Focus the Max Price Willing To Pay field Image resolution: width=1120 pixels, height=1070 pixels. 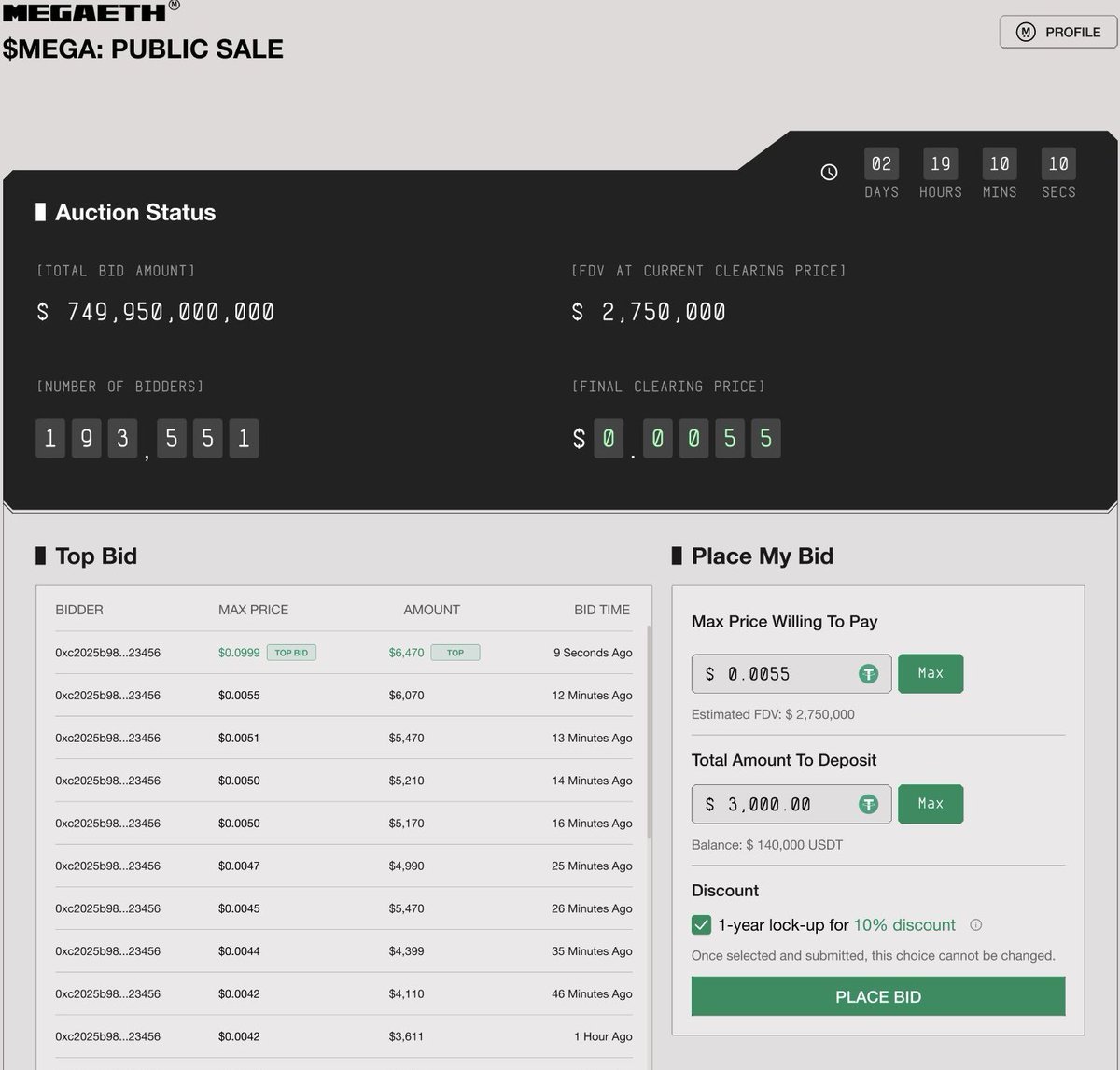[791, 673]
